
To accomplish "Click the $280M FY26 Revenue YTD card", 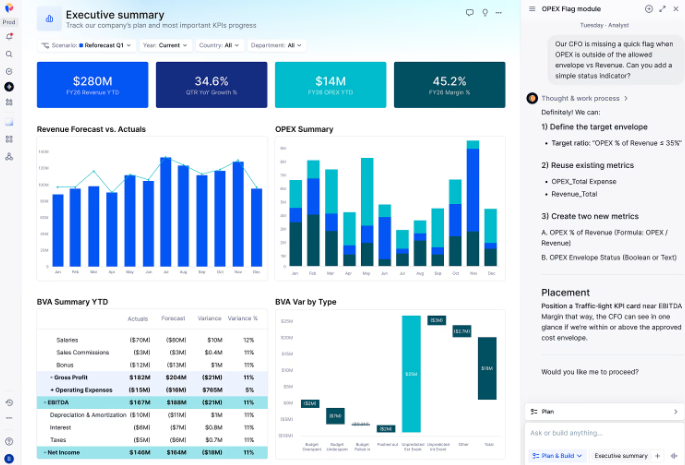I will (92, 85).
